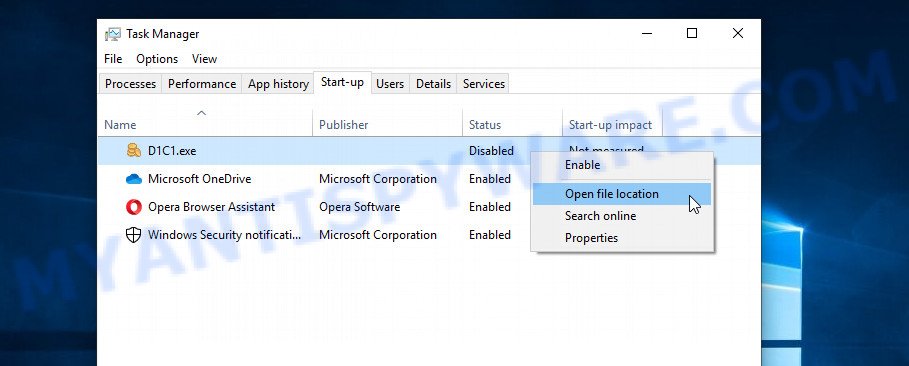Maximize the Task Manager window
909x366 pixels.
(692, 34)
